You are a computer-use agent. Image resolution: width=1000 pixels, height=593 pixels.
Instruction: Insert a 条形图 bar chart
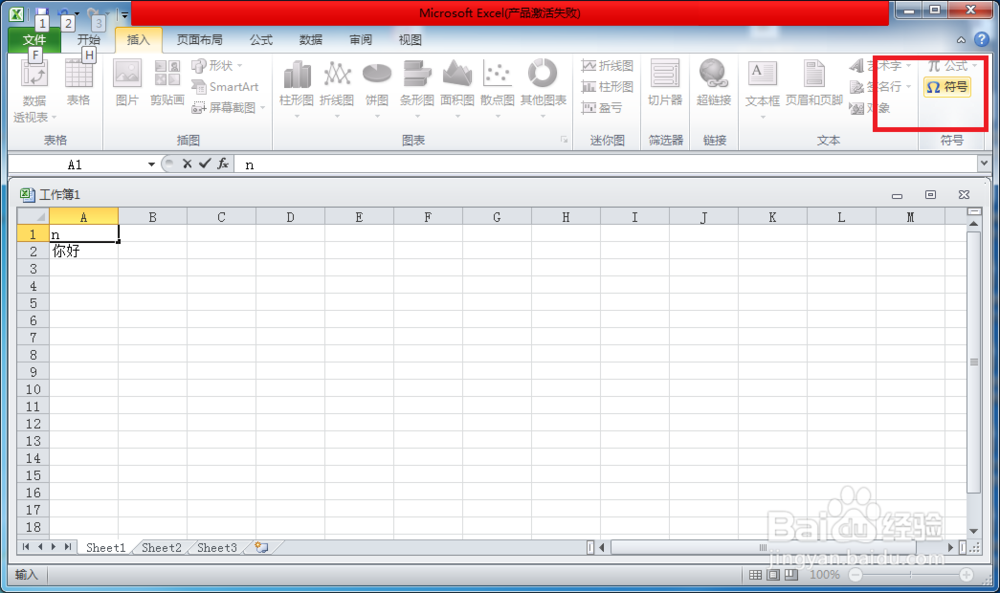417,88
